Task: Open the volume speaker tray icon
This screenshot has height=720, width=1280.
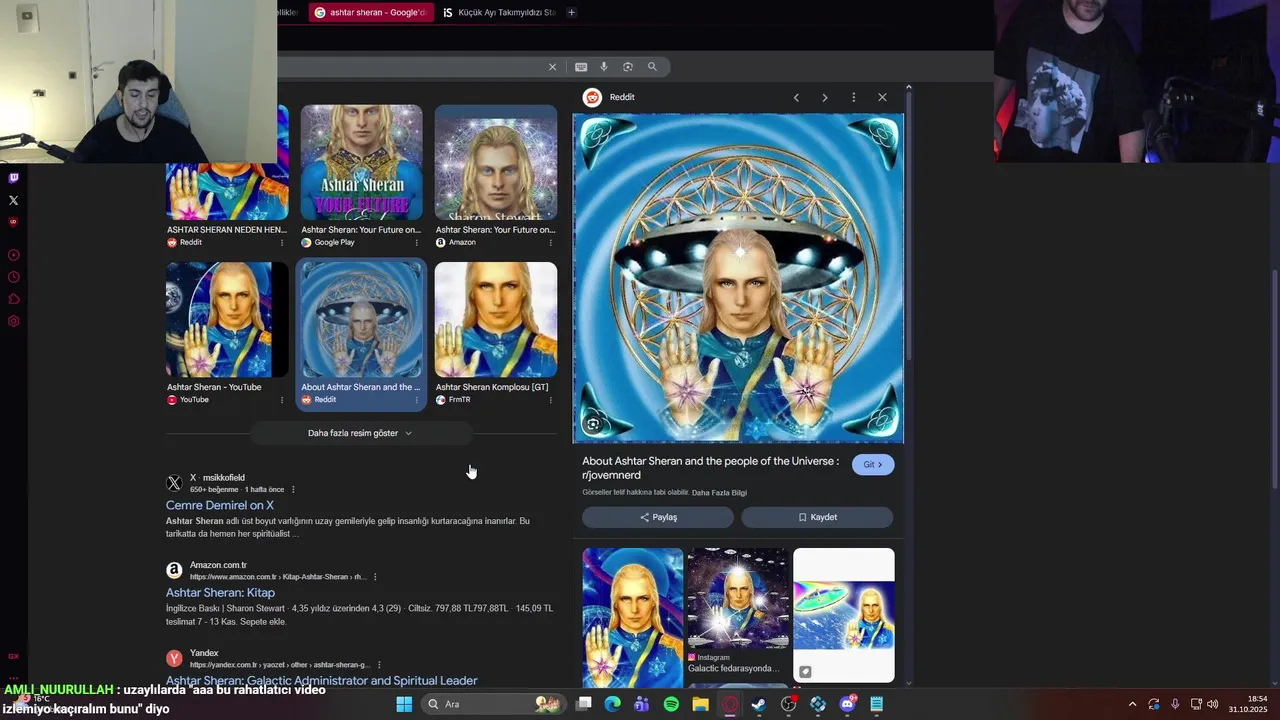Action: [1213, 704]
